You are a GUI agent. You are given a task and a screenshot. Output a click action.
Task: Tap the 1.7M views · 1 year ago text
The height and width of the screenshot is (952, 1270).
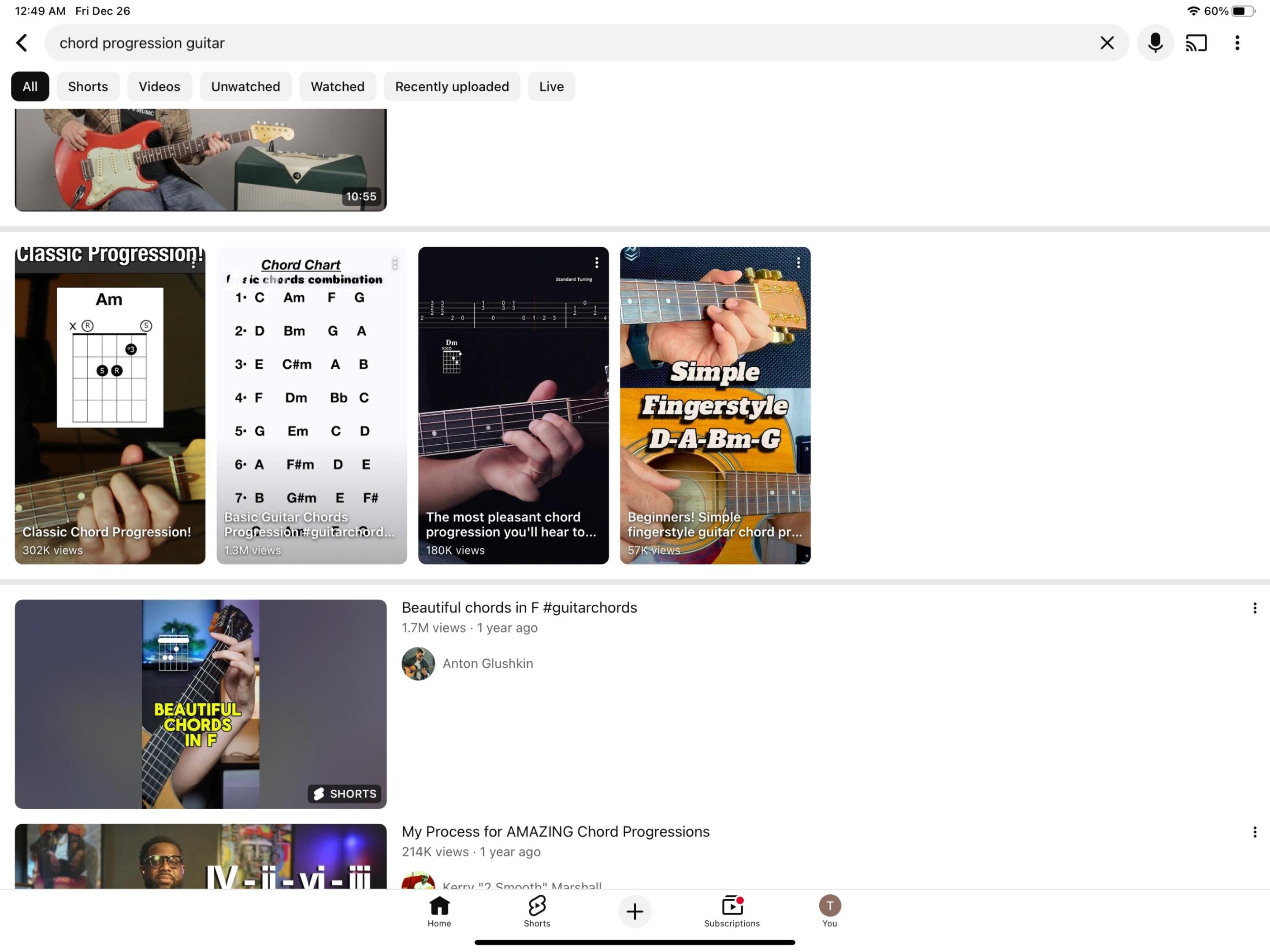[x=469, y=628]
